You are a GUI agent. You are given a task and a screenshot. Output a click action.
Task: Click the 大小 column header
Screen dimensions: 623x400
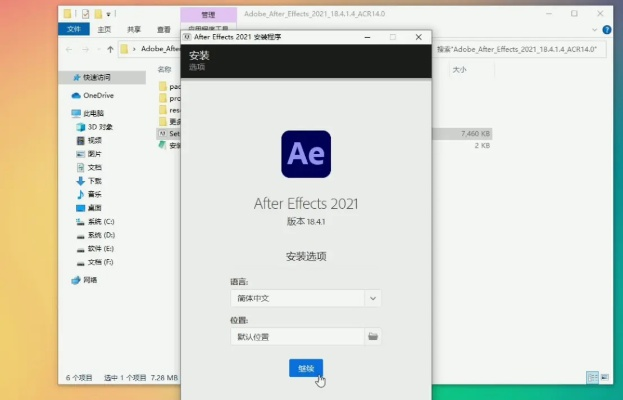click(459, 70)
